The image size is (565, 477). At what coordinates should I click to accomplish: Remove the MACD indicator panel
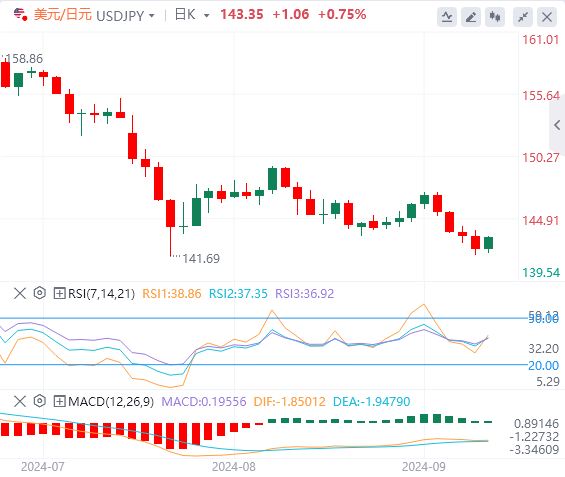tap(20, 401)
